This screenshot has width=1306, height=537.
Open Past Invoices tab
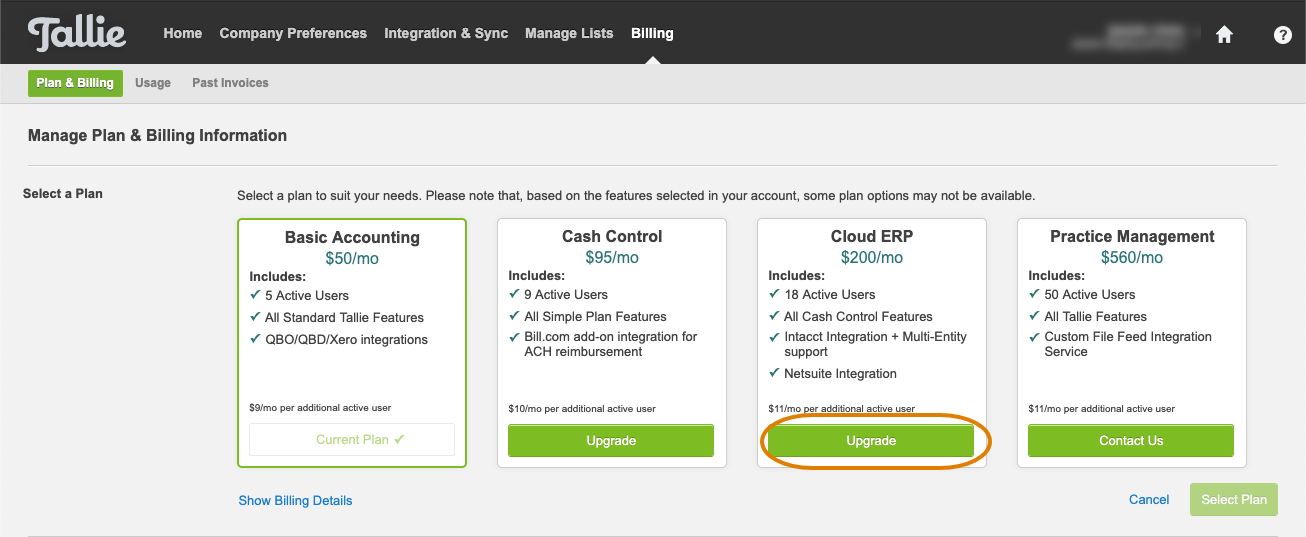230,83
